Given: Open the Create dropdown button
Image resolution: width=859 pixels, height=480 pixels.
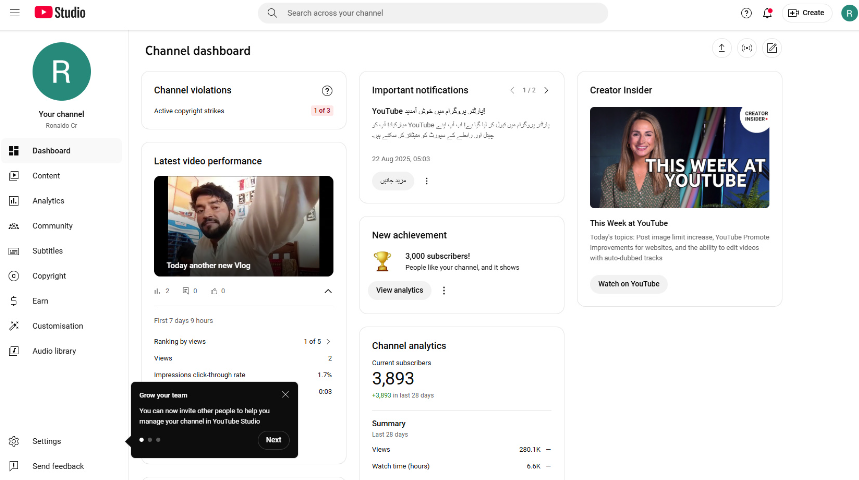Looking at the screenshot, I should (806, 13).
